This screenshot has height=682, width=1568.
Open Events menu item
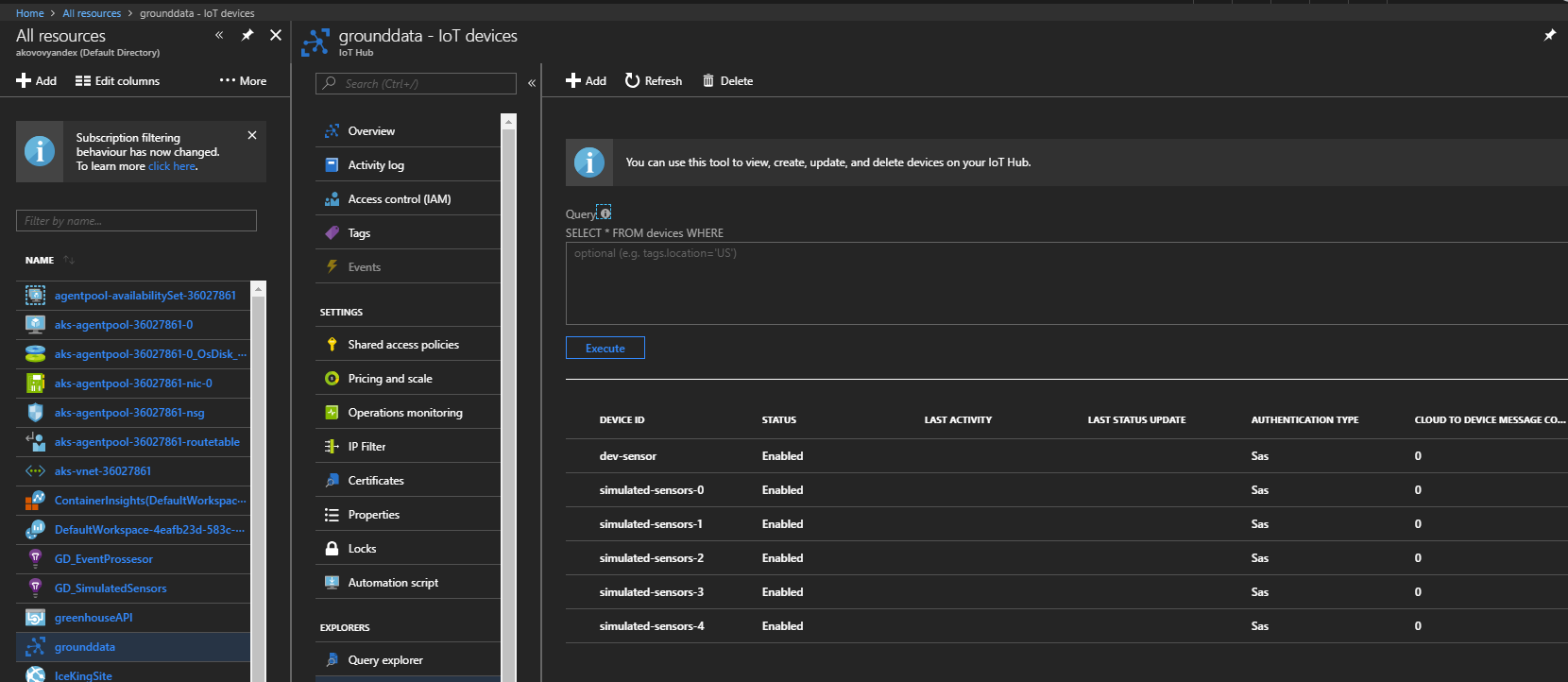pyautogui.click(x=408, y=266)
